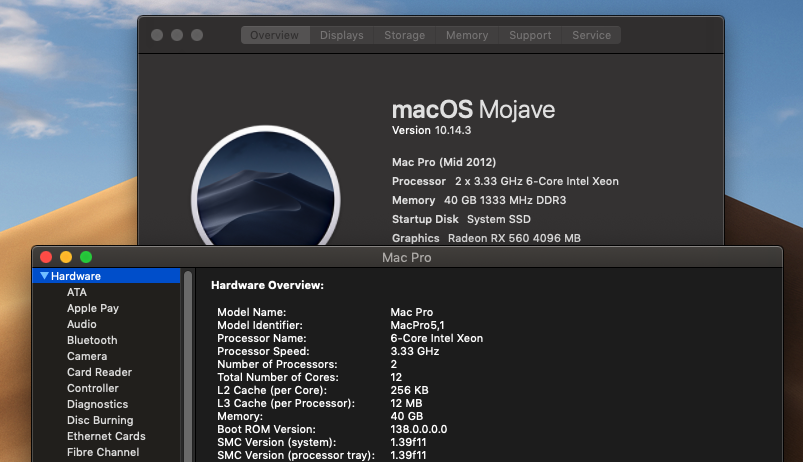
Task: Click the macOS Mojave title text
Action: point(473,110)
